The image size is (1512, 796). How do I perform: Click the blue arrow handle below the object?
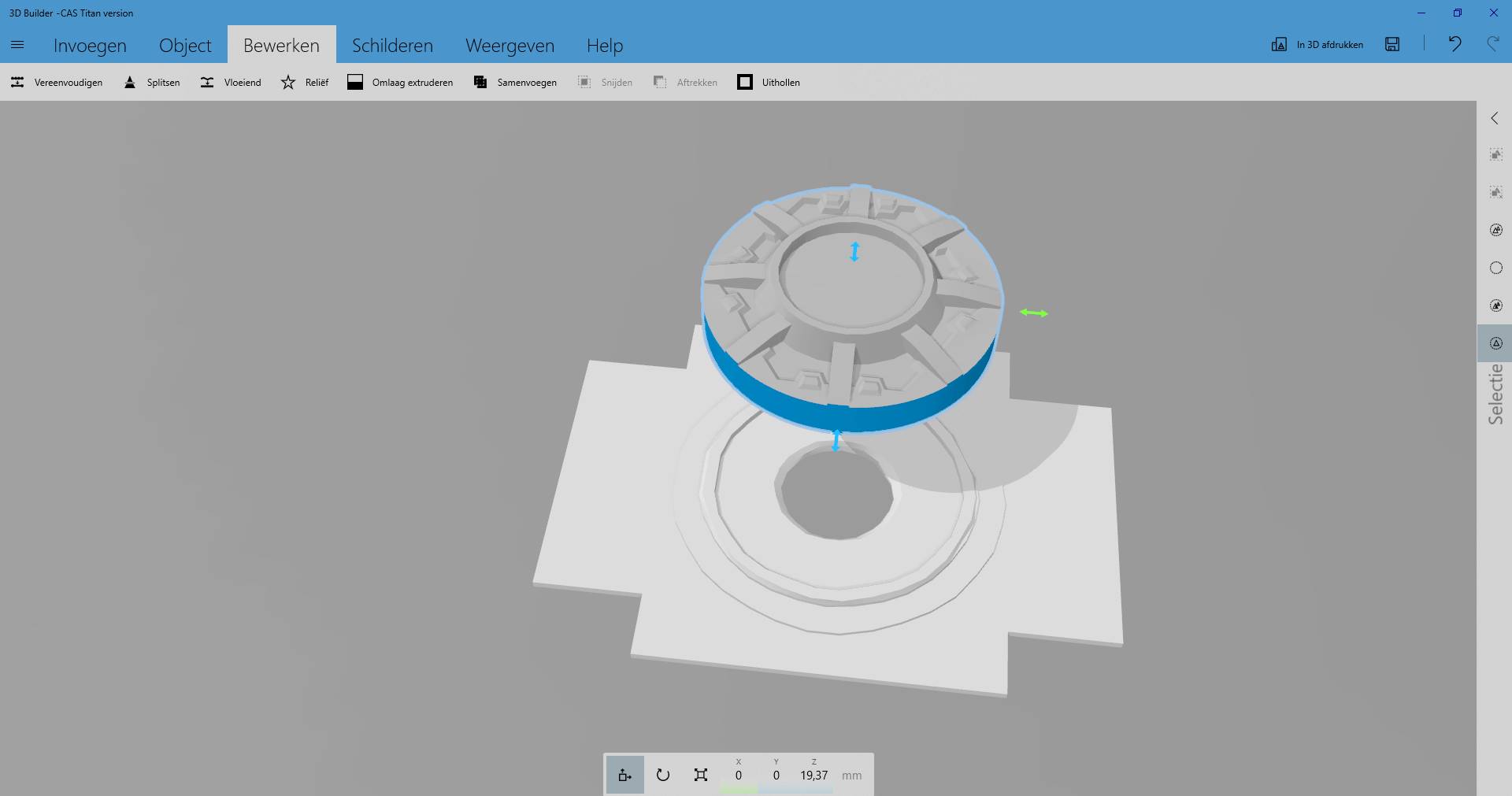(836, 441)
